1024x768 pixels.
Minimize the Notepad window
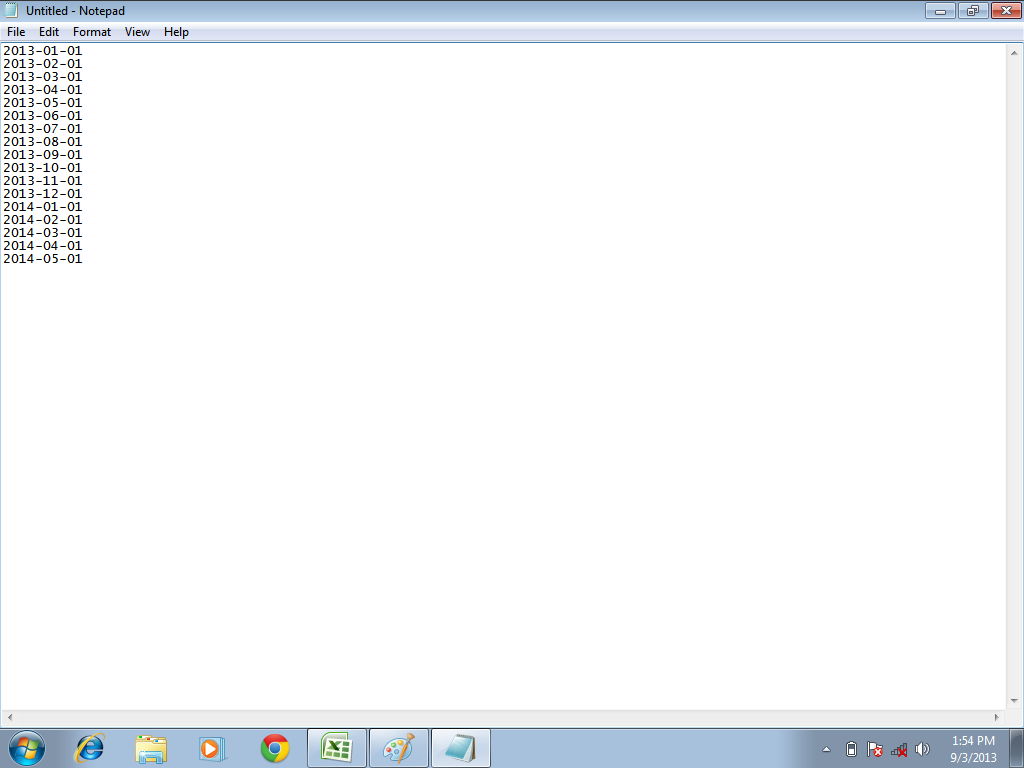(940, 10)
